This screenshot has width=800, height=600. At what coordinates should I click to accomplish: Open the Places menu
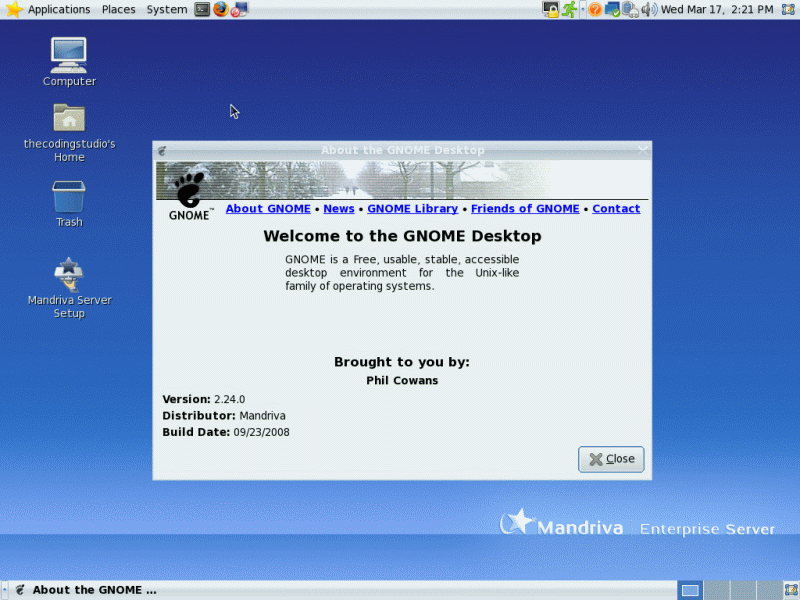118,9
